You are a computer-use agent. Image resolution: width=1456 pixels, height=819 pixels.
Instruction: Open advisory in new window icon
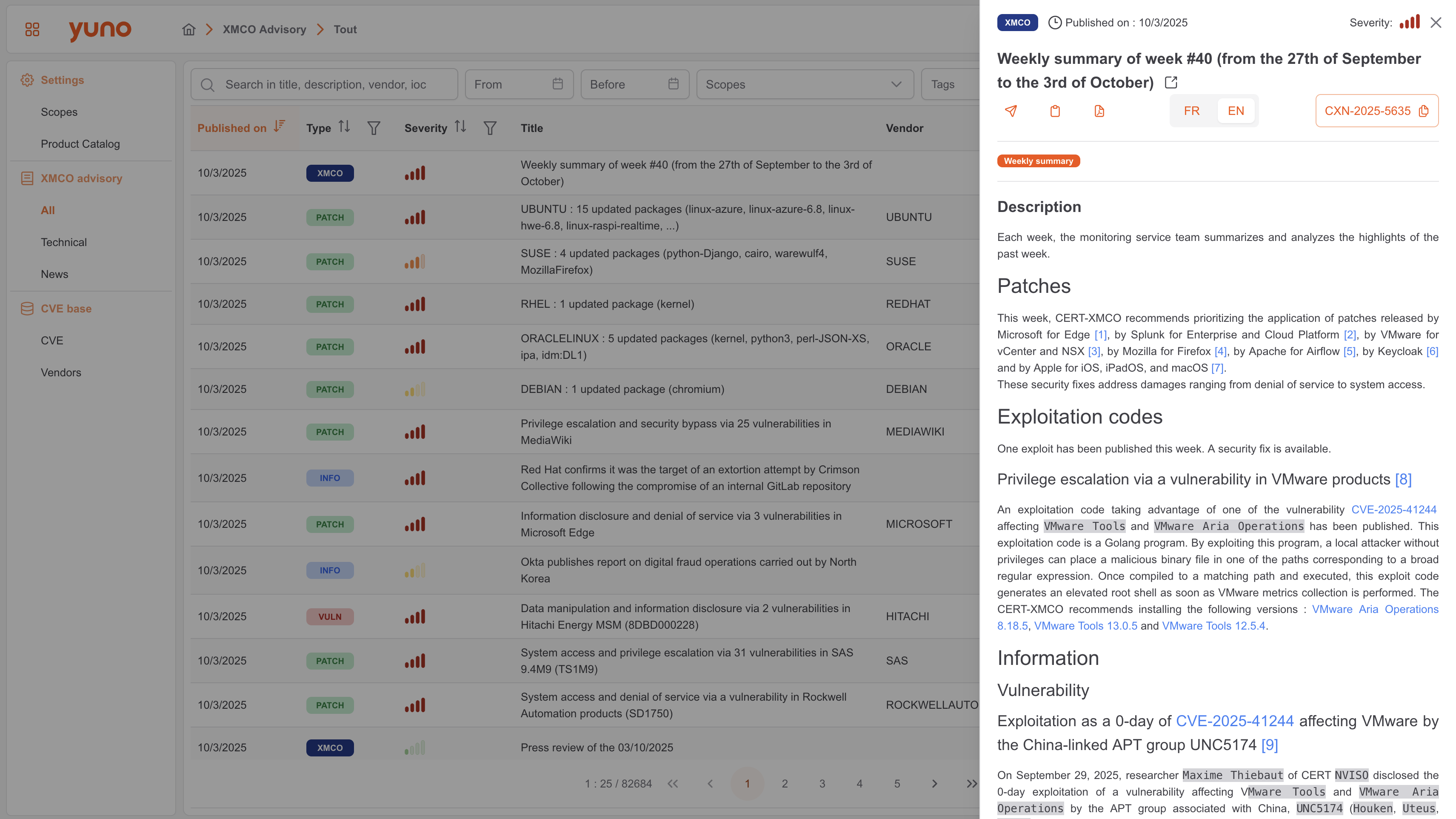(1171, 83)
